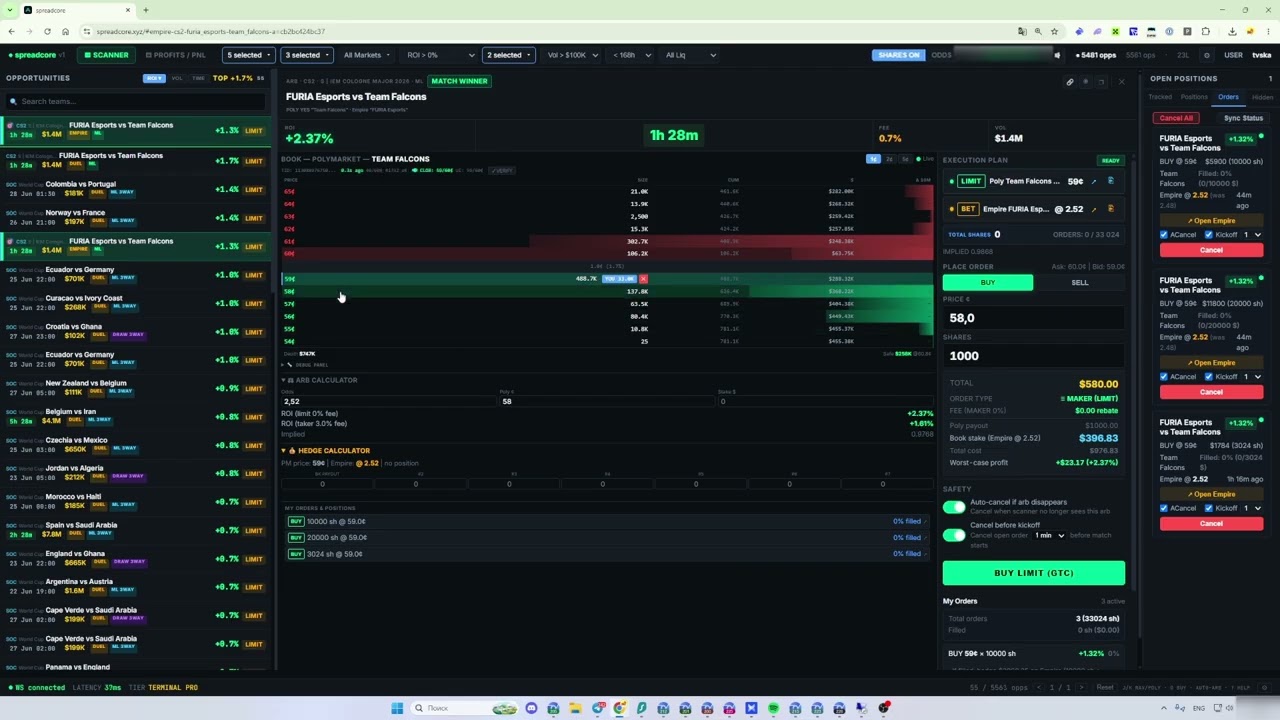Open external link arrow on Poly LIMIT row
Viewport: 1280px width, 720px height.
click(x=1094, y=181)
